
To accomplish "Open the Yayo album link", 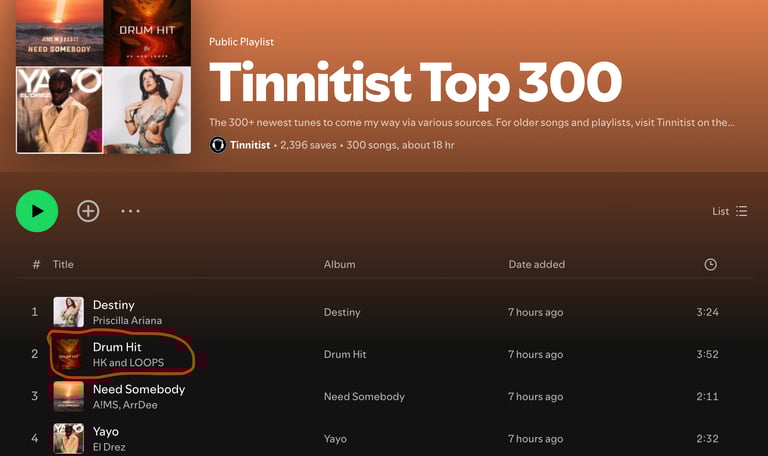I will coord(335,439).
